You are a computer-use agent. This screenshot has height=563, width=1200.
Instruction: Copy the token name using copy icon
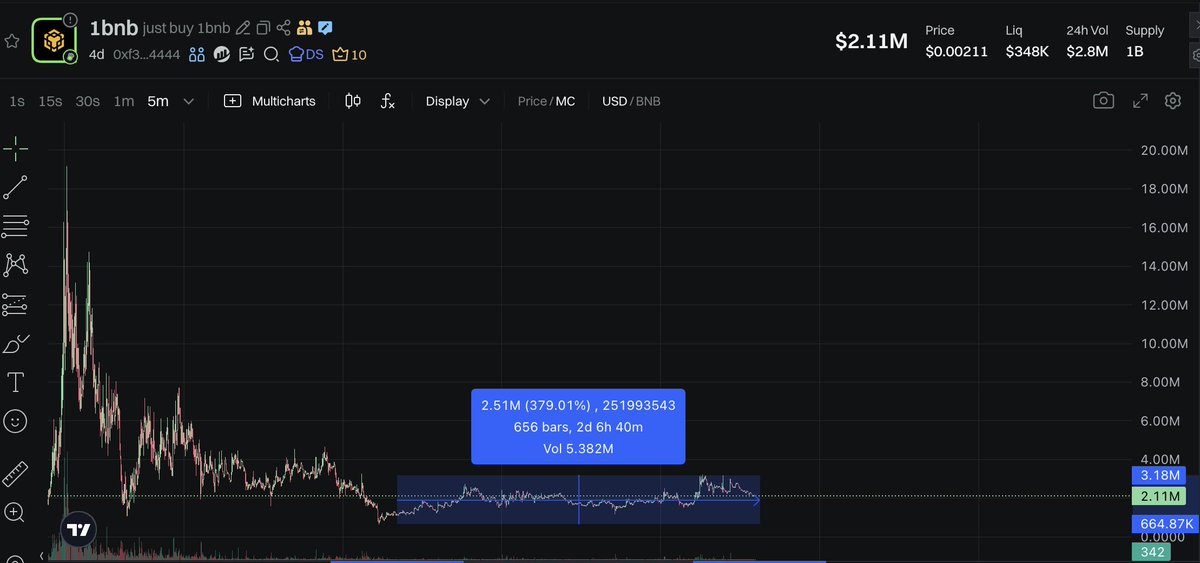(263, 28)
